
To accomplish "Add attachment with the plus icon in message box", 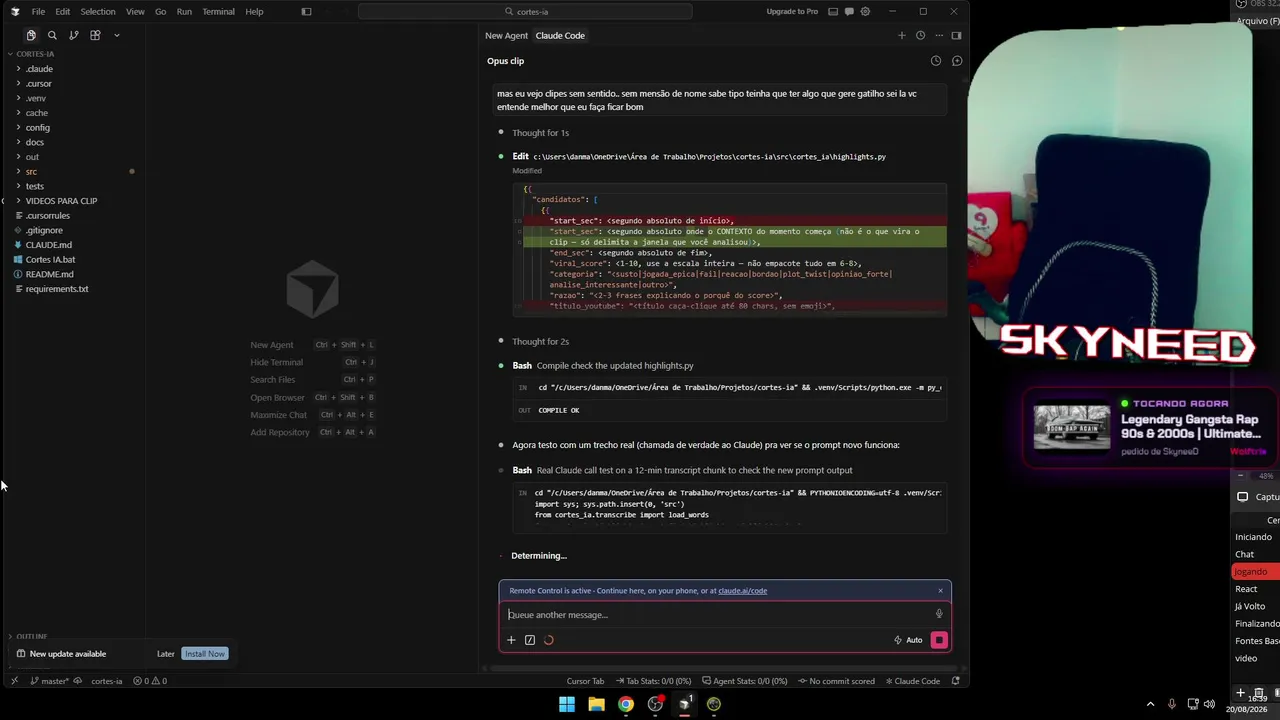I will click(511, 640).
